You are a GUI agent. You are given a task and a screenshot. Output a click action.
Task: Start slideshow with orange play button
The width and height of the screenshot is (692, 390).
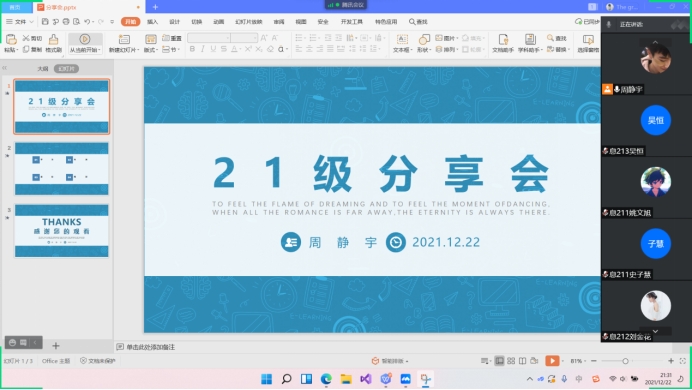[552, 361]
